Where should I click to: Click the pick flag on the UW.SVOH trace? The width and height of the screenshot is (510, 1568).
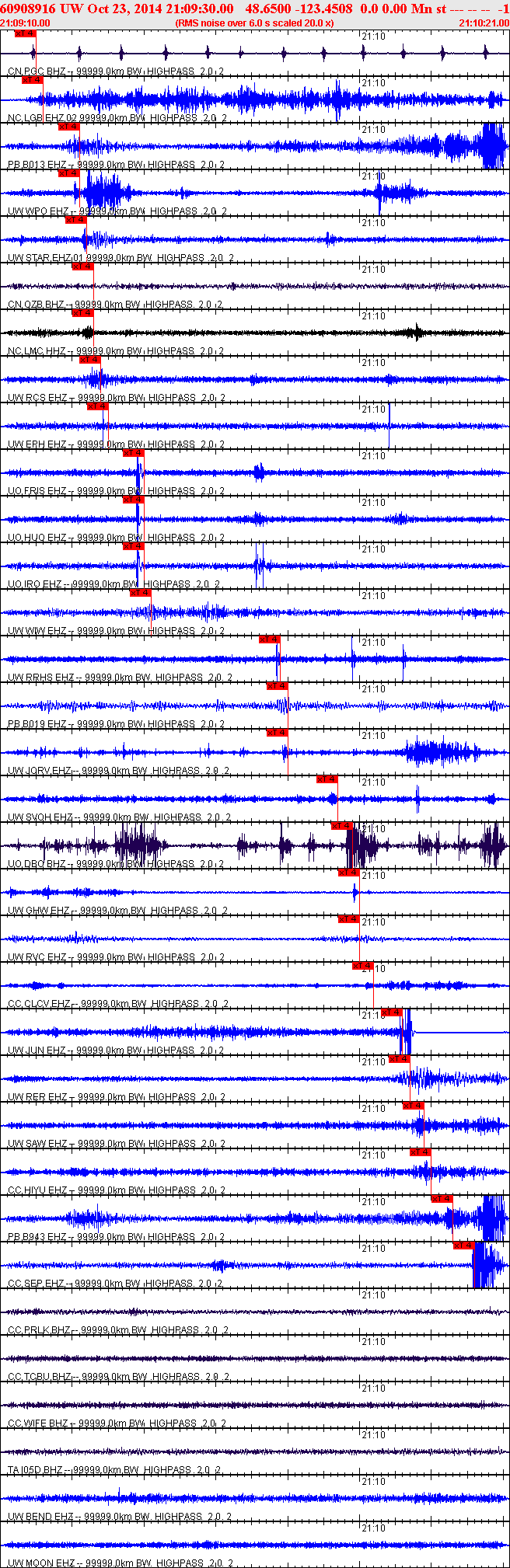coord(327,779)
